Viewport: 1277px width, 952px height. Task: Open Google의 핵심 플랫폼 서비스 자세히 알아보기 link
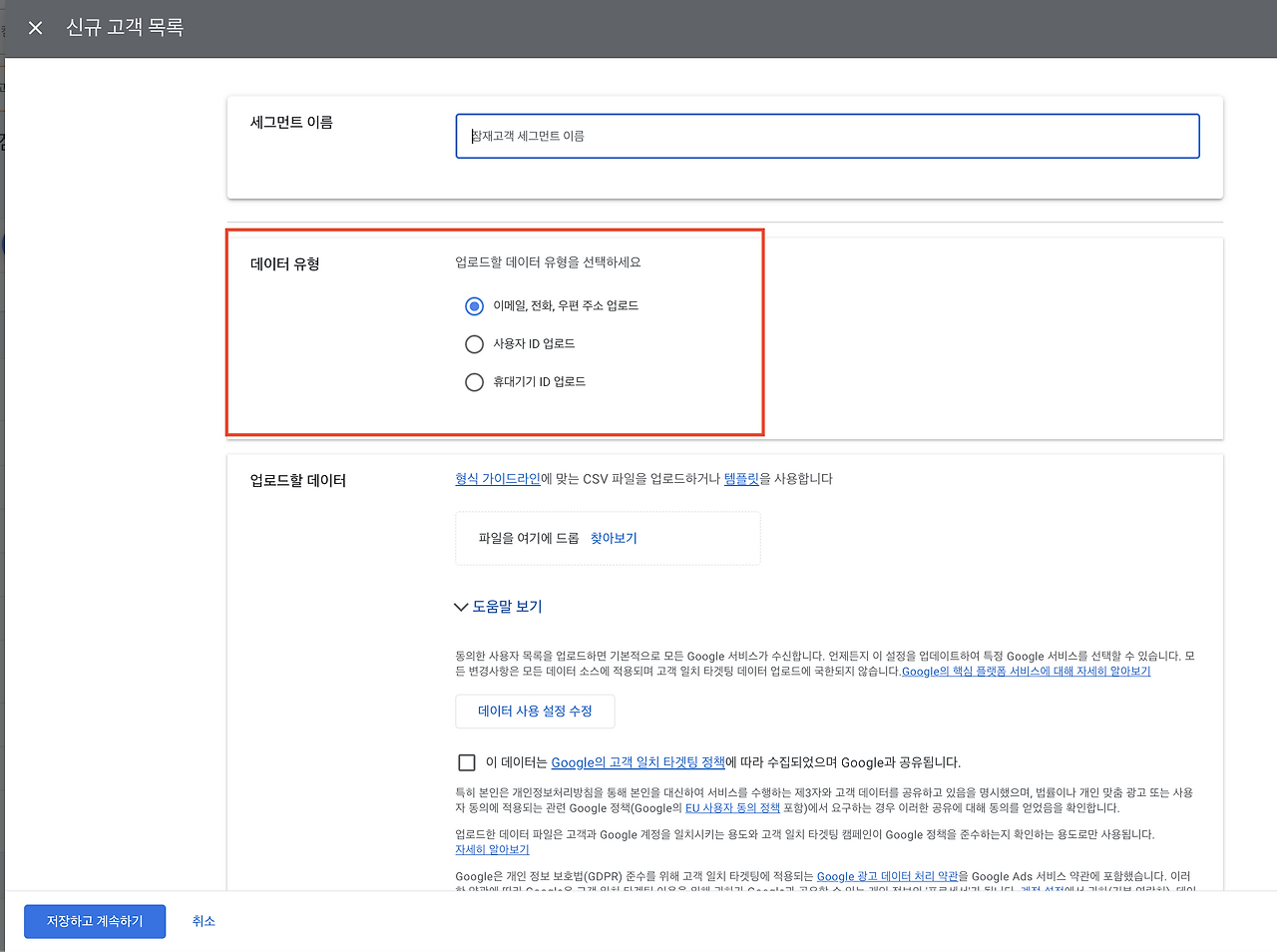point(1026,672)
